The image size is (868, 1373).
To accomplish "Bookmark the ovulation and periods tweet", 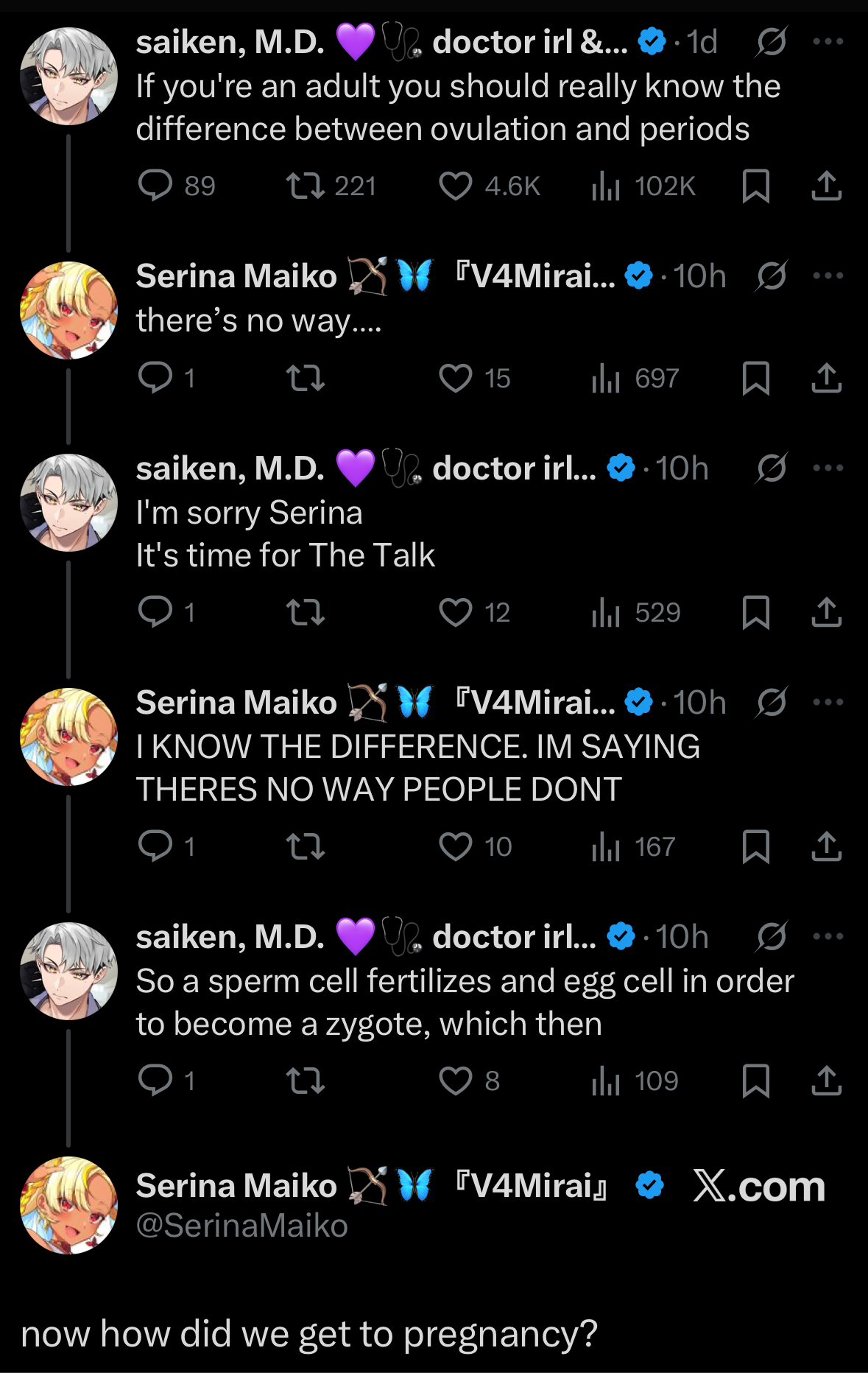I will click(756, 186).
